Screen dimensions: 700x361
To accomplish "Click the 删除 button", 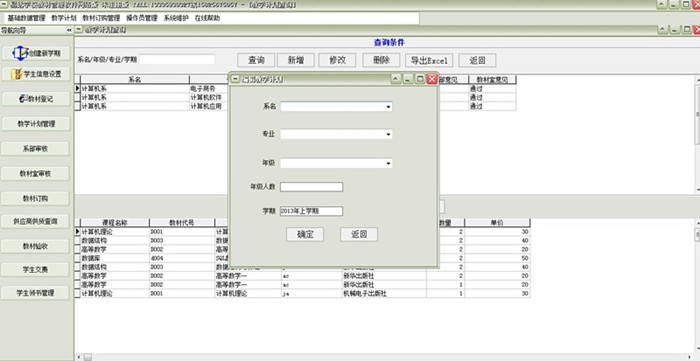I will click(381, 60).
